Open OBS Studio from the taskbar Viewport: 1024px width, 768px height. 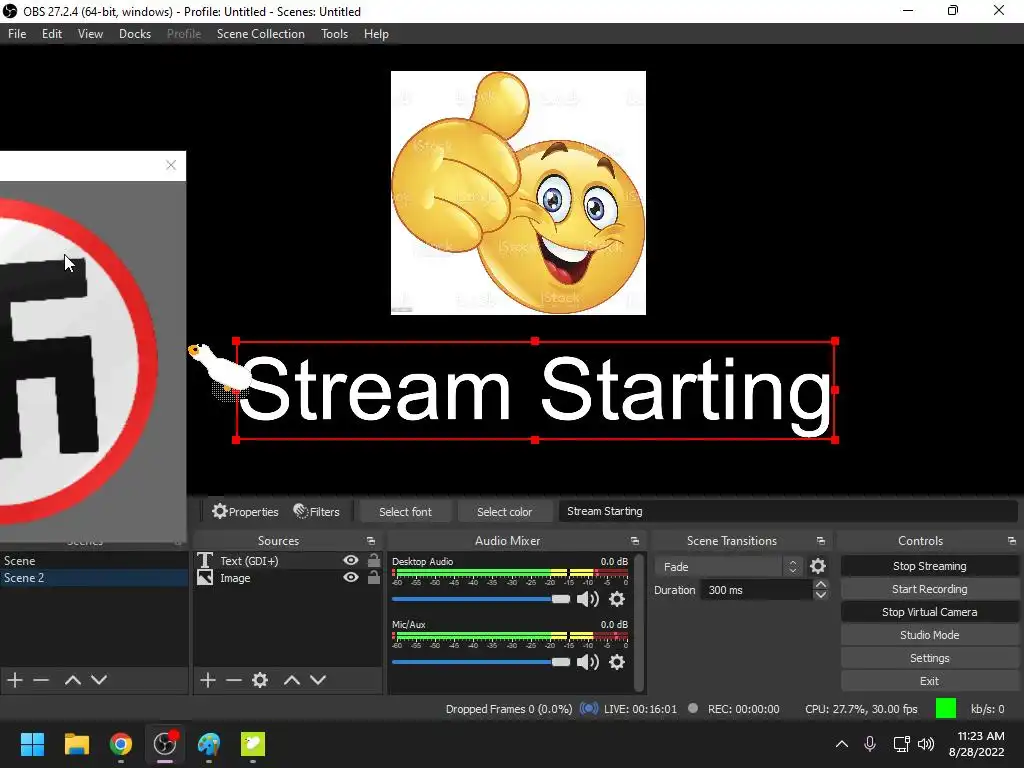tap(165, 744)
